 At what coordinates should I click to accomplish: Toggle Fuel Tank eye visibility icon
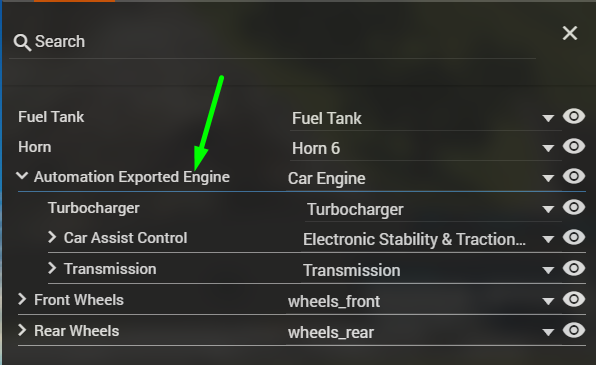pos(574,116)
